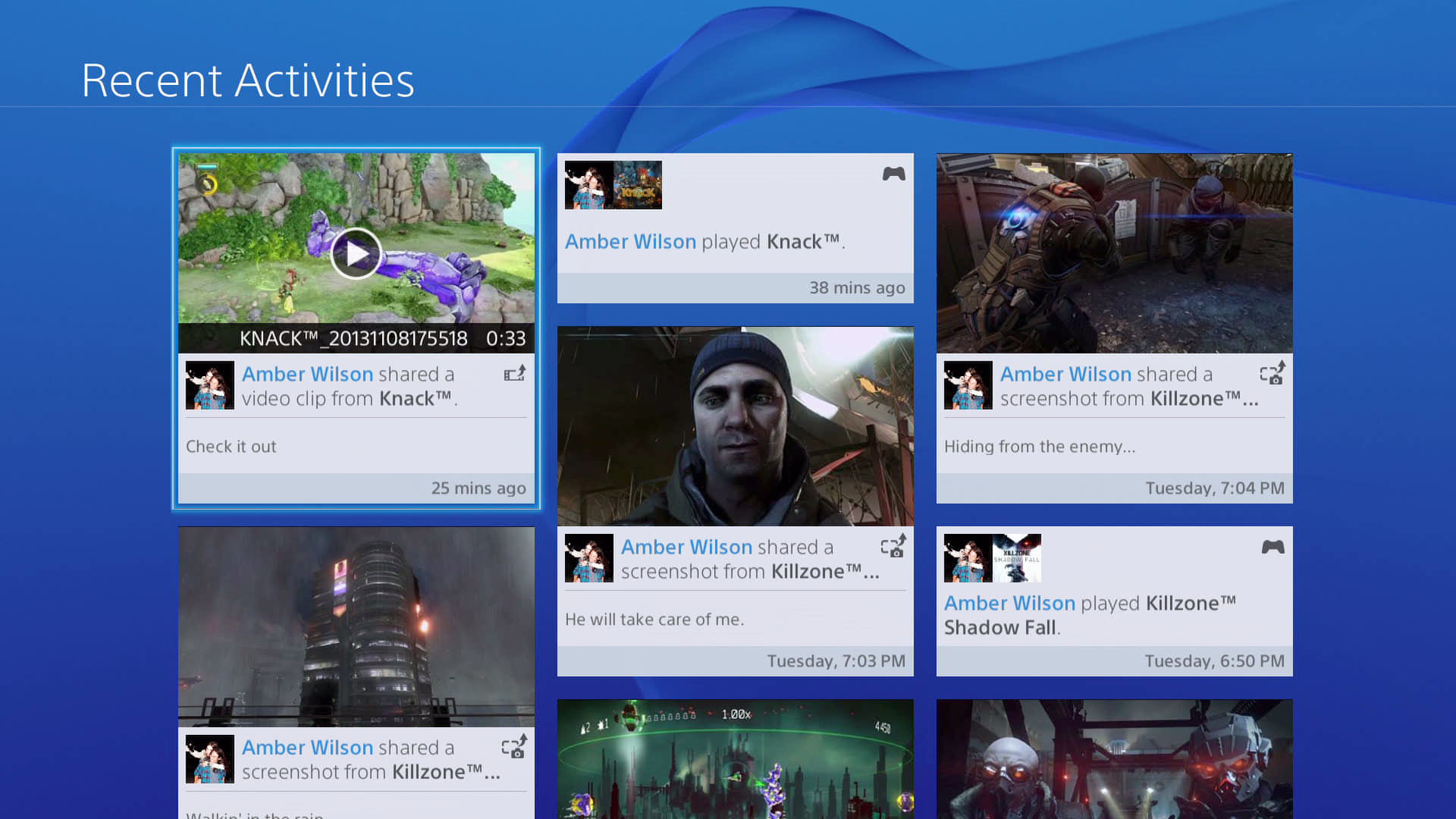1456x819 pixels.
Task: Open the man in beanie screenshot
Action: (x=735, y=426)
